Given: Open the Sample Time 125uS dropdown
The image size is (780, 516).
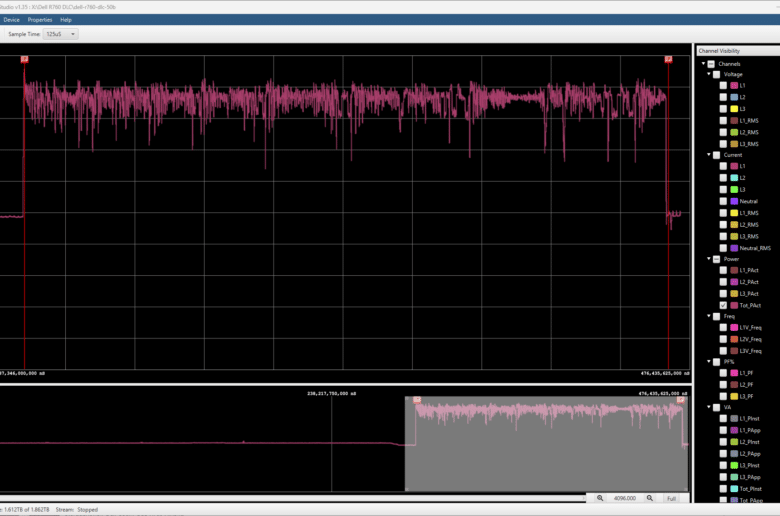Looking at the screenshot, I should point(61,34).
